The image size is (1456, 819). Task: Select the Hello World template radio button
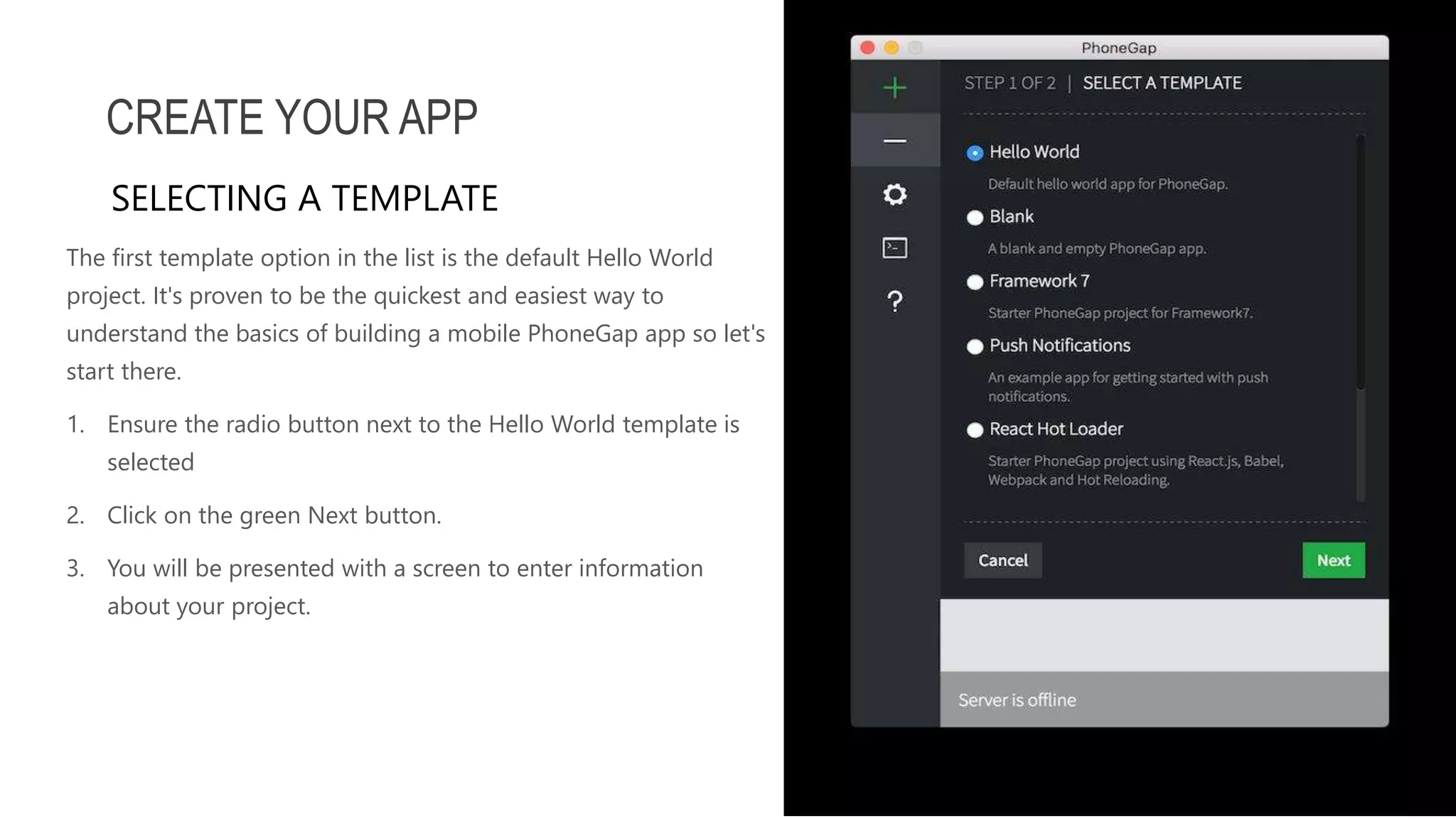pyautogui.click(x=975, y=153)
